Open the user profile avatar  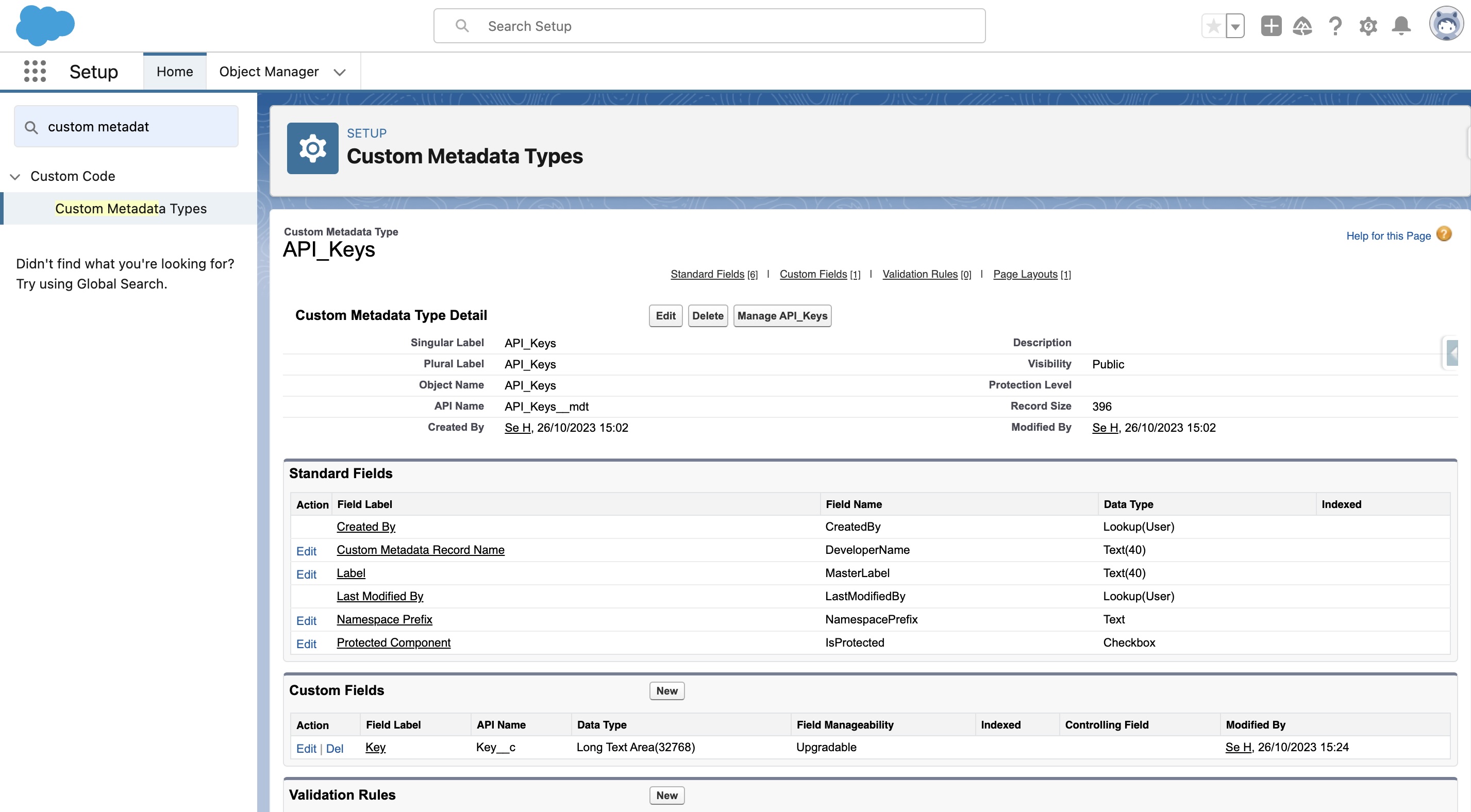click(1446, 24)
